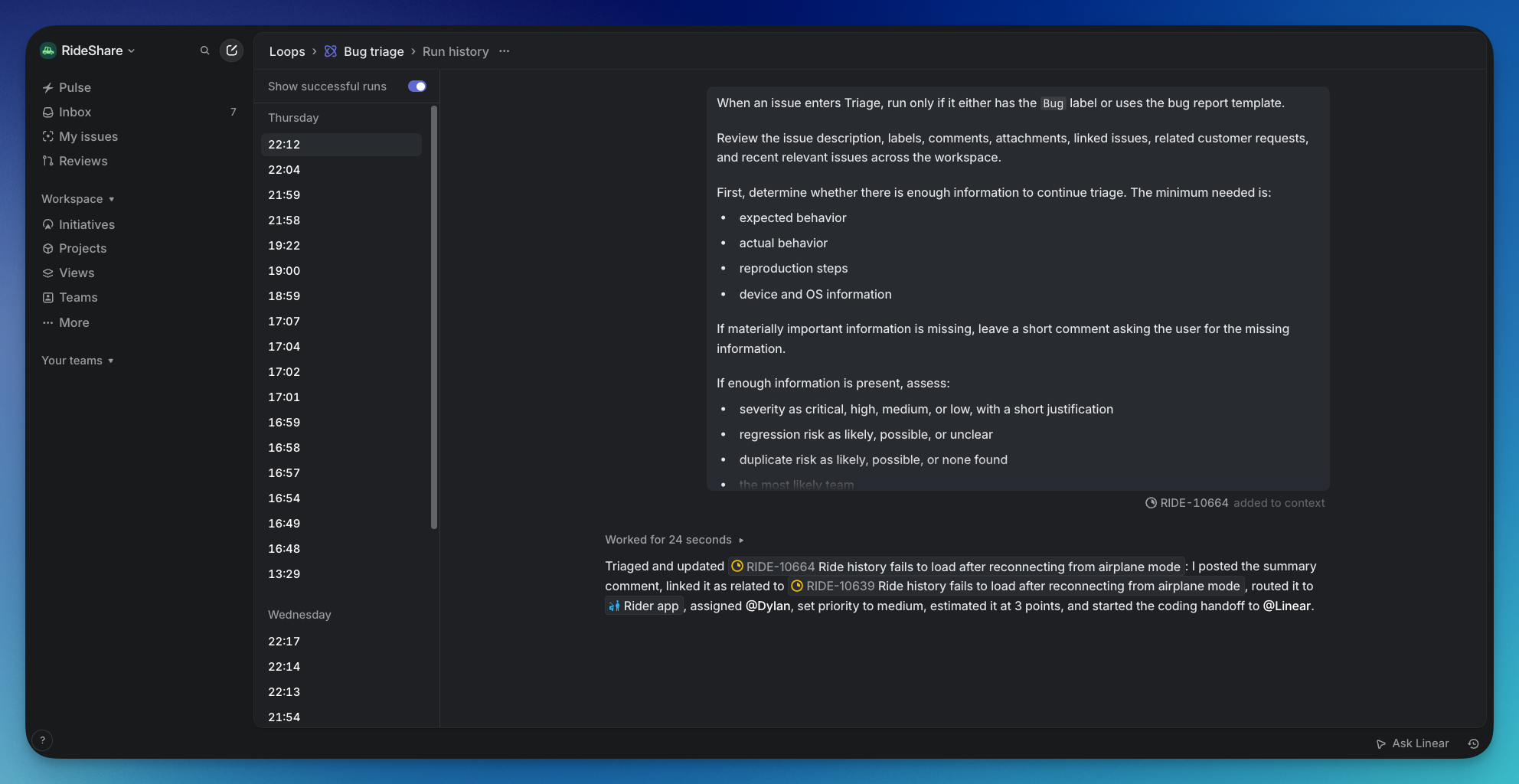Click the Reviews pull-request icon
1519x784 pixels.
[x=48, y=161]
